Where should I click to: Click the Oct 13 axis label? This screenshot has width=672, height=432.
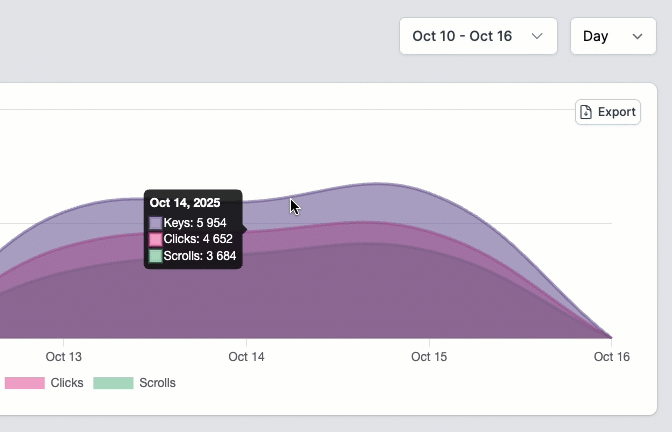click(x=63, y=356)
